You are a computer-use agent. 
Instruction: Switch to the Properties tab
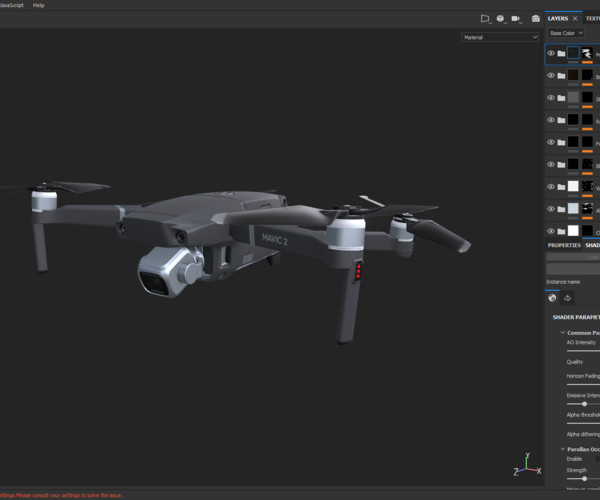564,245
